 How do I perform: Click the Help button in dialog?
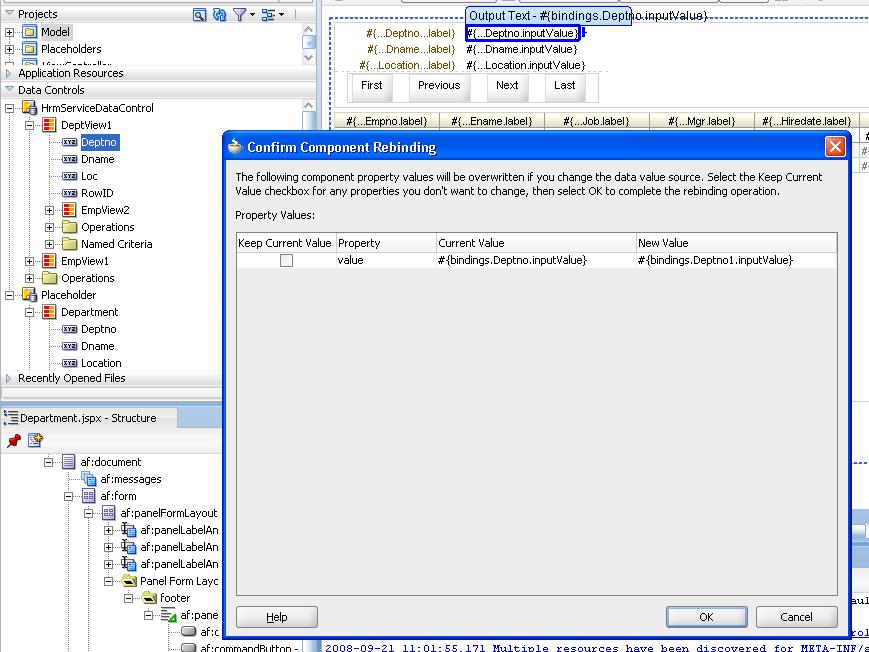tap(277, 617)
